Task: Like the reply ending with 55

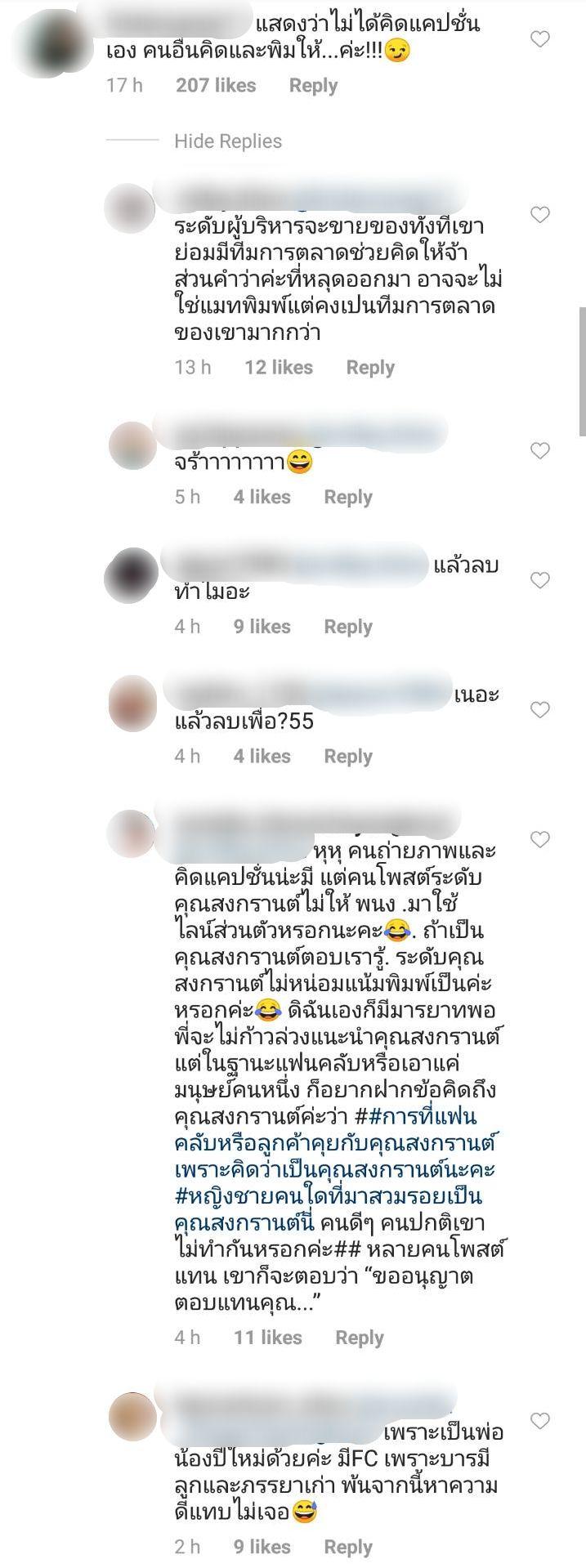Action: [x=540, y=710]
